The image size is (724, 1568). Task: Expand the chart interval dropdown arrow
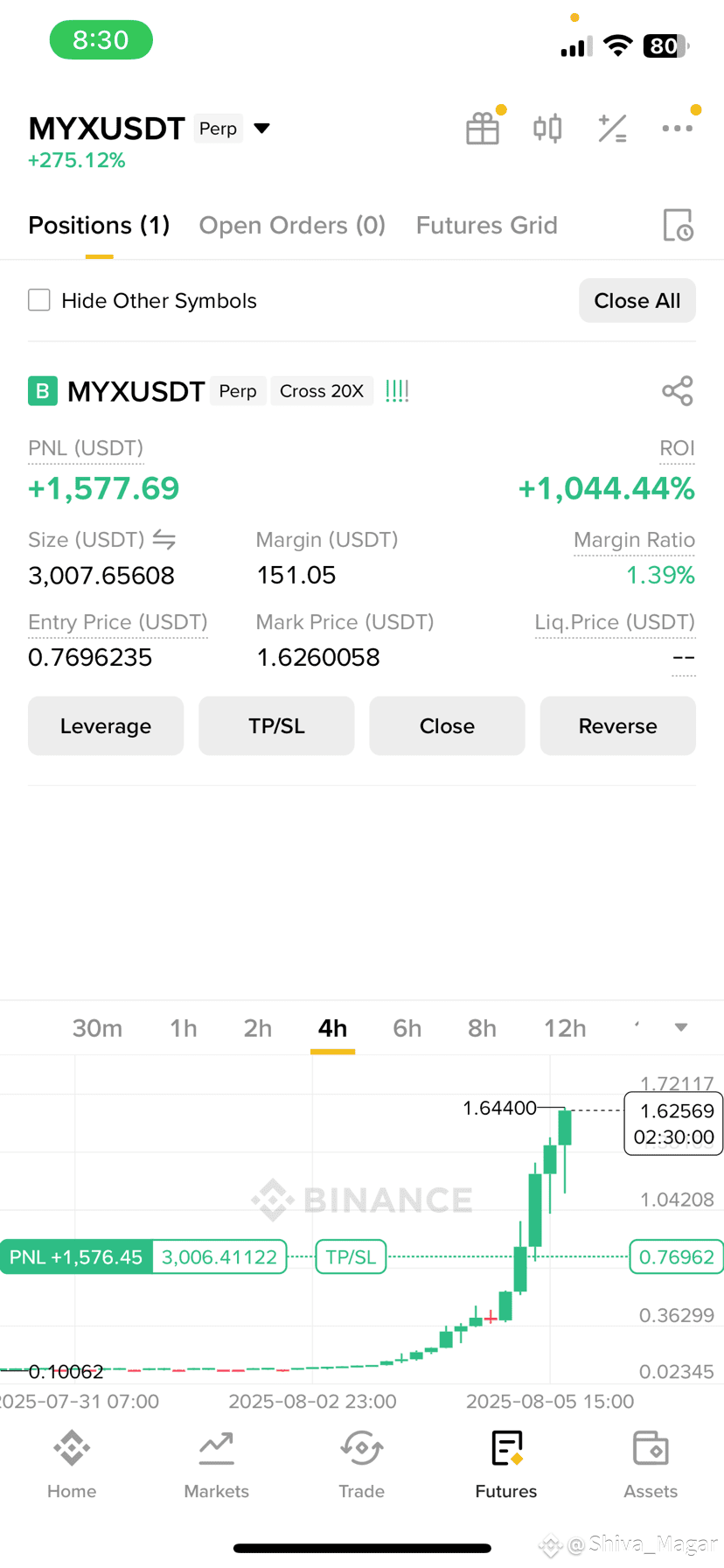(681, 1027)
